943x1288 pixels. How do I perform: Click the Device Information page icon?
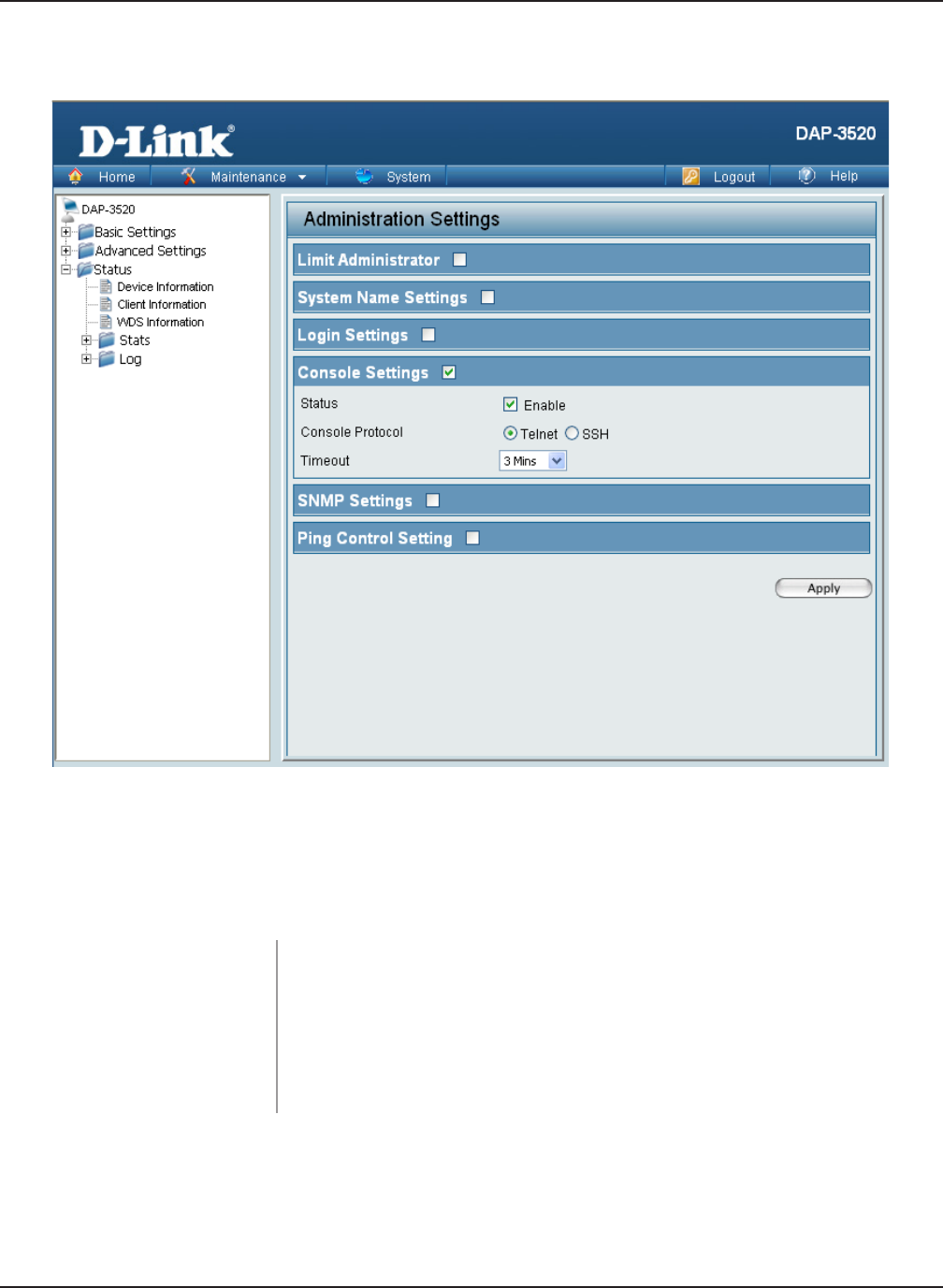click(x=106, y=286)
